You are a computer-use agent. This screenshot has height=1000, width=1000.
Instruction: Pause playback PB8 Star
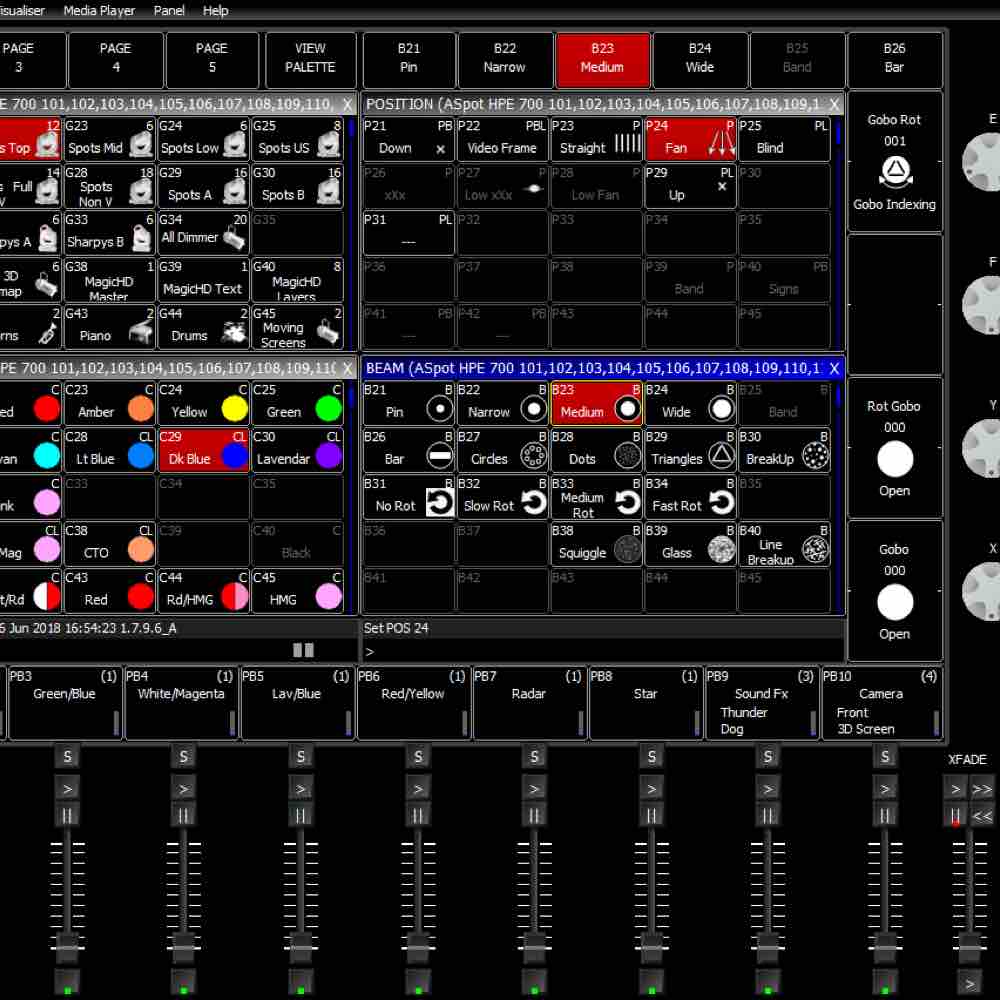[651, 816]
